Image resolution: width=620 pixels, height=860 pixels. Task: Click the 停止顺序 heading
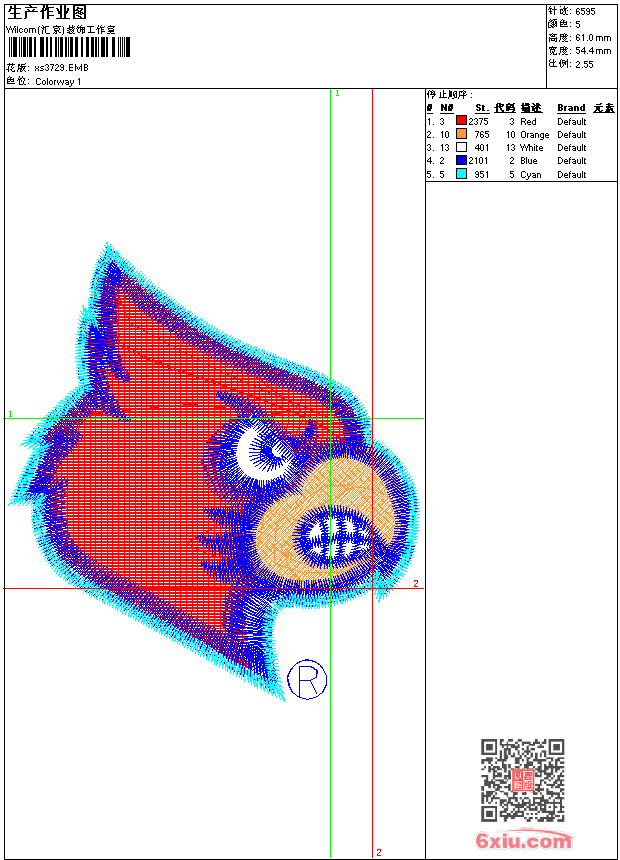tap(449, 95)
